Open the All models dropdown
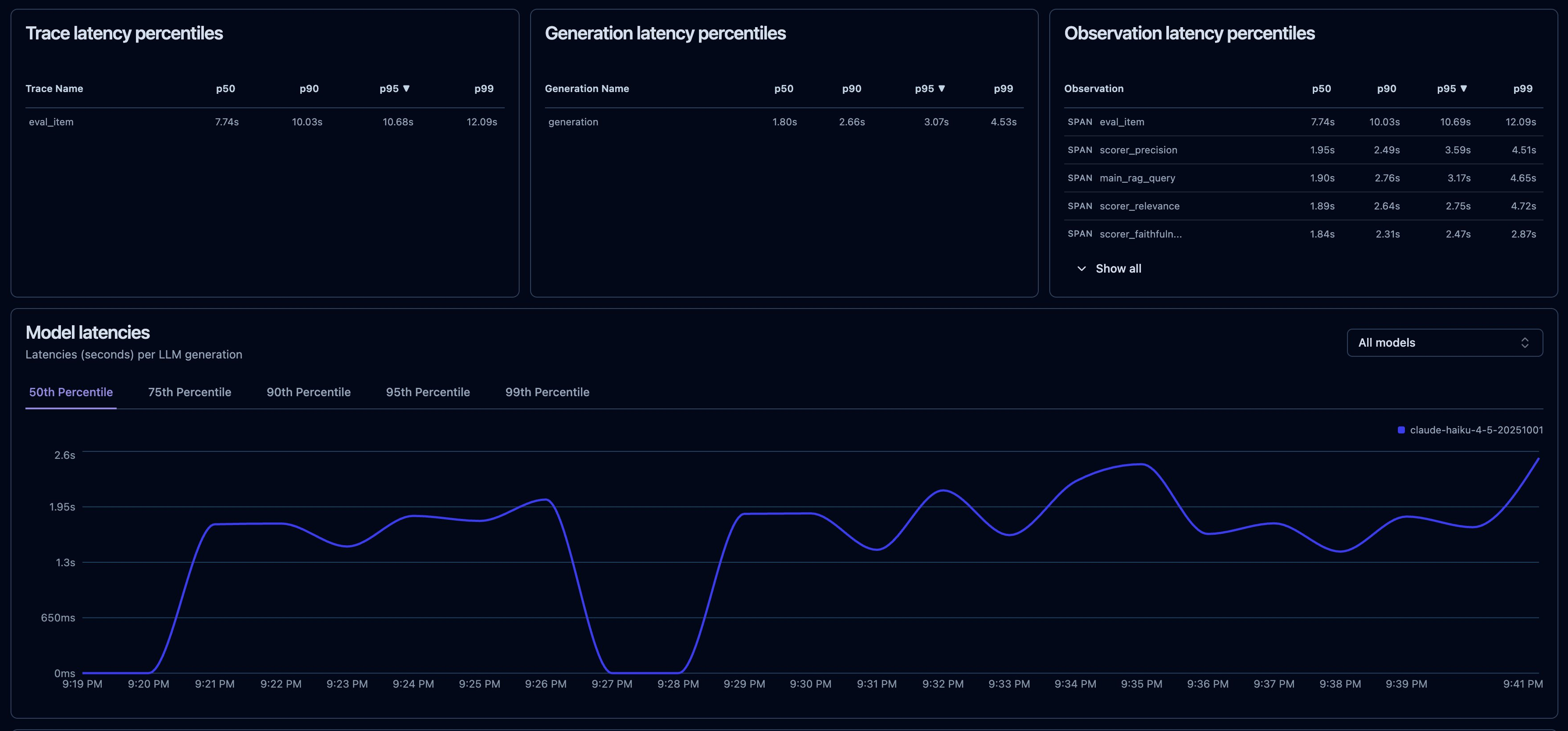This screenshot has width=1568, height=731. [x=1444, y=342]
